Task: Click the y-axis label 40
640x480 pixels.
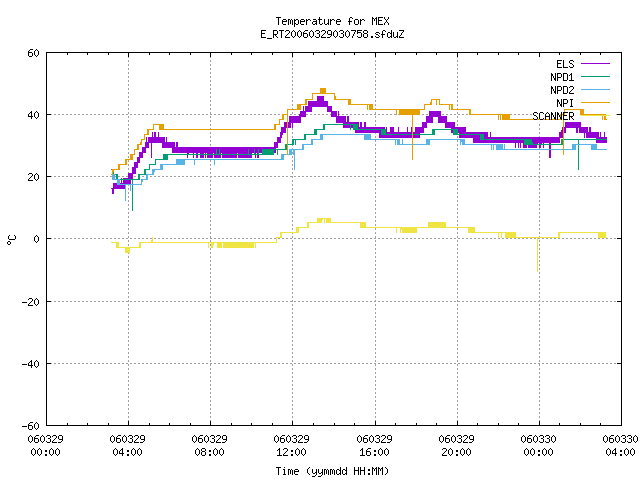Action: point(33,115)
